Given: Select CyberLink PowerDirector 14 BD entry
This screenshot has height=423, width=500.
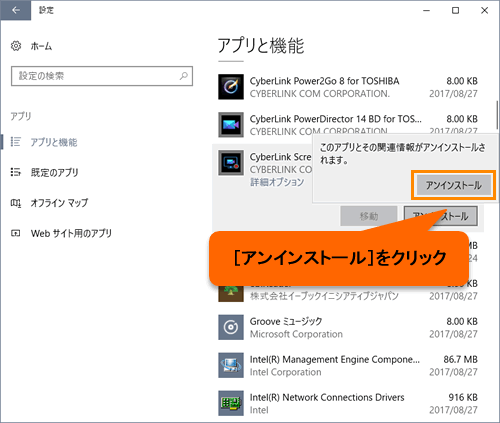Looking at the screenshot, I should [x=336, y=119].
